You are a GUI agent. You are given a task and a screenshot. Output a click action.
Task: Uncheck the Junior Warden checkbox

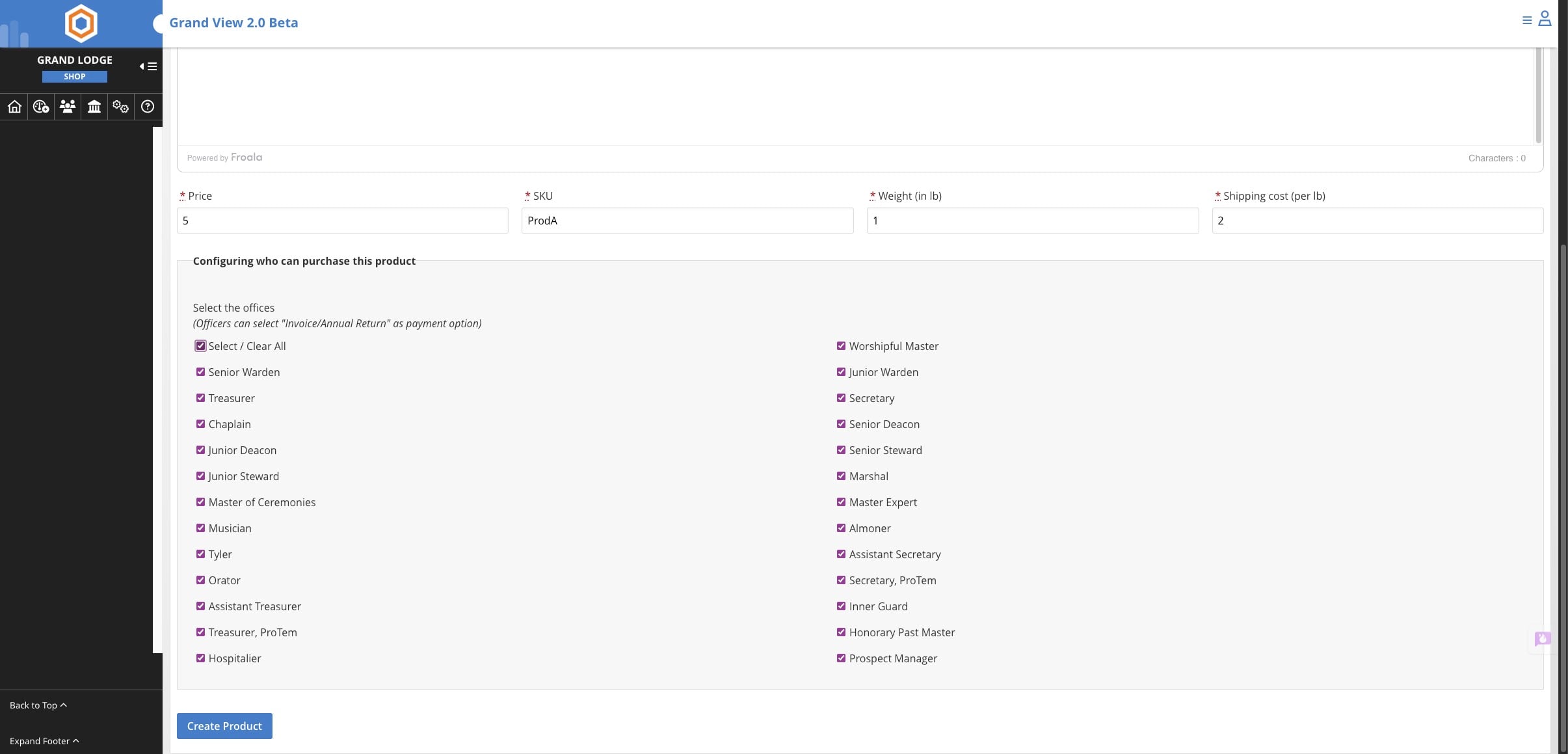841,372
